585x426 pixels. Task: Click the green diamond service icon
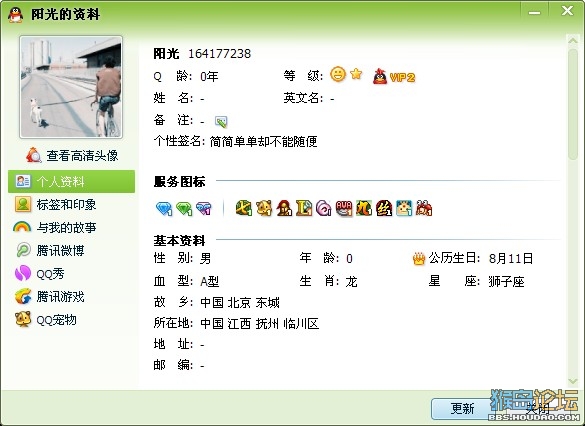pos(184,208)
